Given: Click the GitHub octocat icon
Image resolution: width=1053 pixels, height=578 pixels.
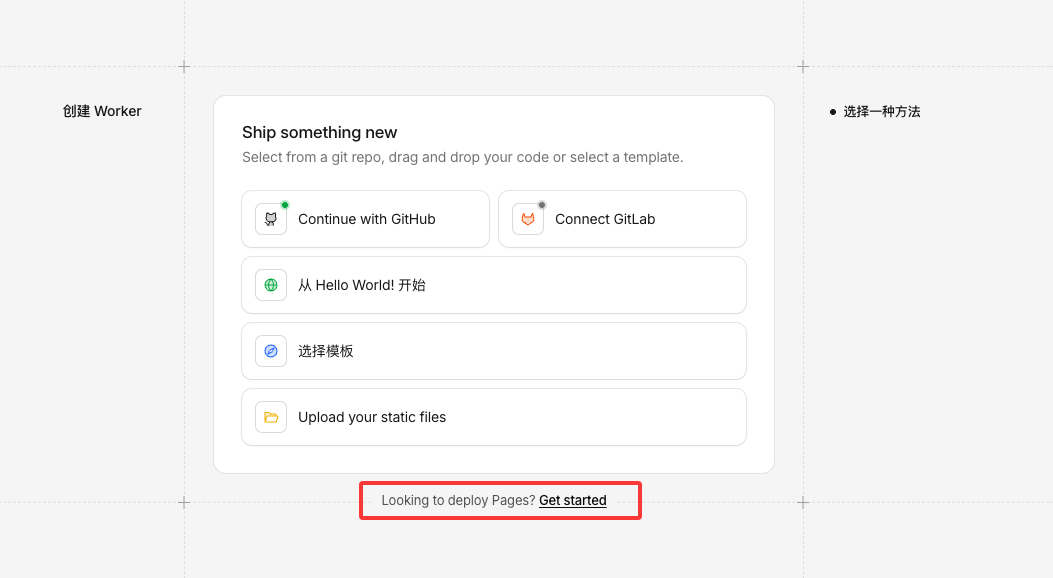Looking at the screenshot, I should [x=271, y=219].
